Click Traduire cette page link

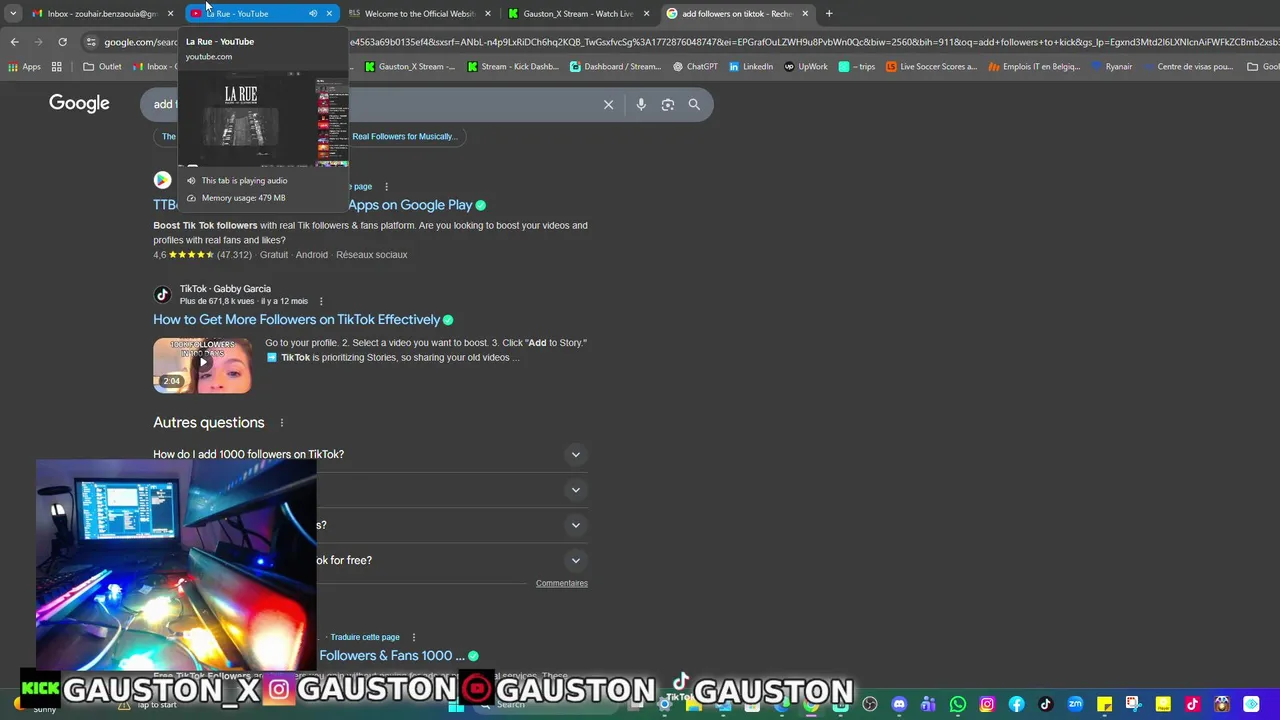(x=365, y=637)
